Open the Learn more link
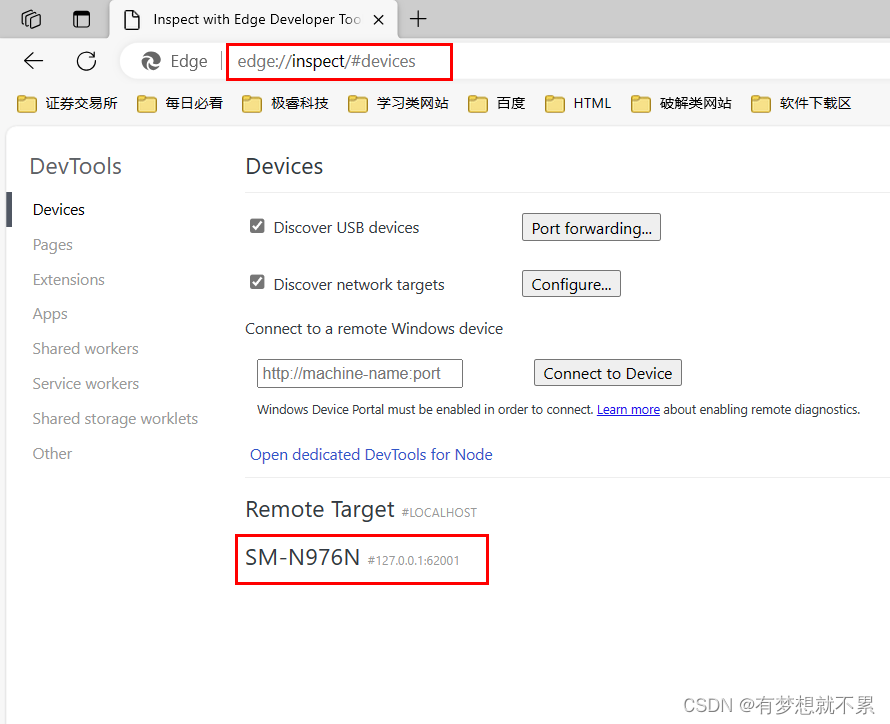The image size is (890, 724). pos(628,410)
